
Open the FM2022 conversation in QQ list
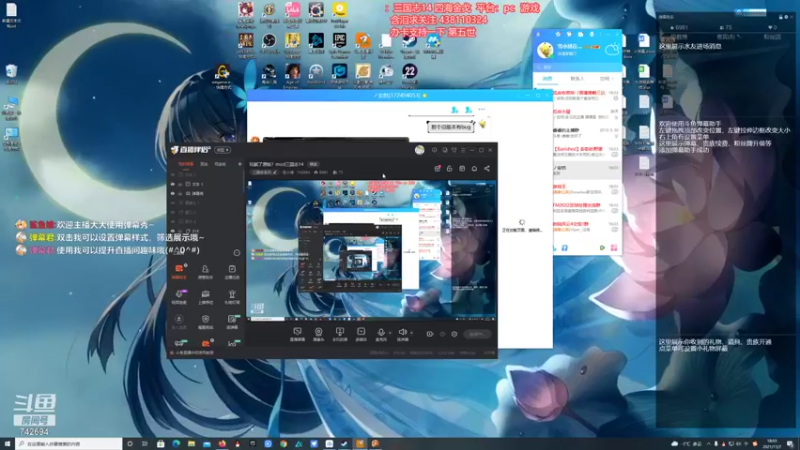click(x=586, y=208)
